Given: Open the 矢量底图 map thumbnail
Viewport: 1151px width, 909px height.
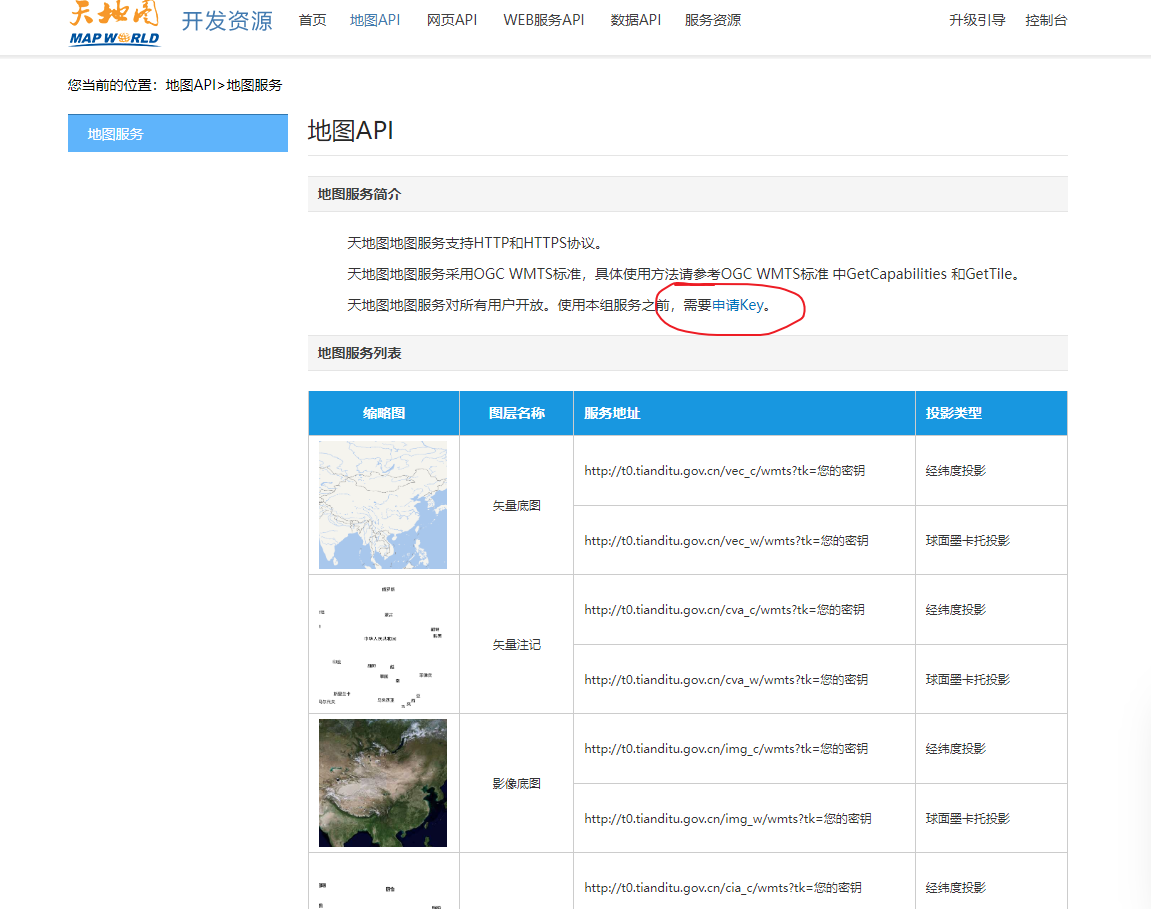Looking at the screenshot, I should click(x=383, y=505).
